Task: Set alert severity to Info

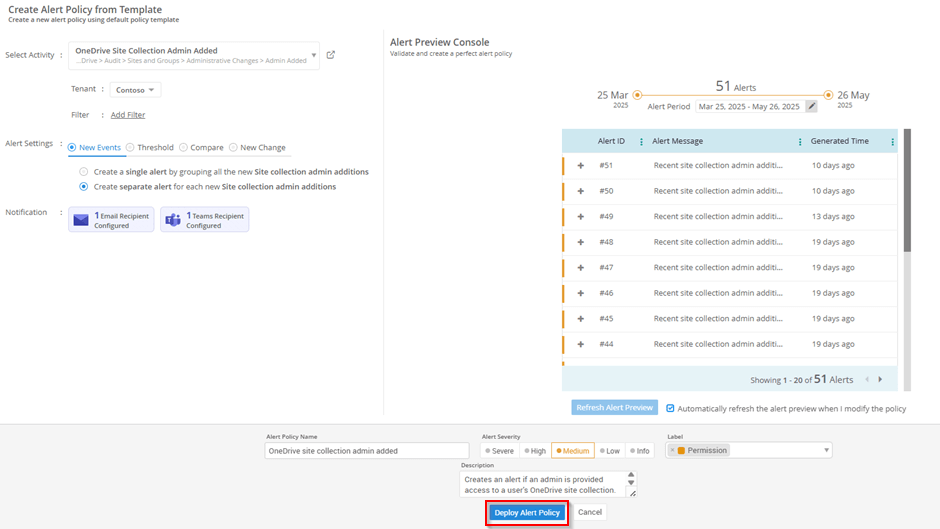Action: pos(640,450)
